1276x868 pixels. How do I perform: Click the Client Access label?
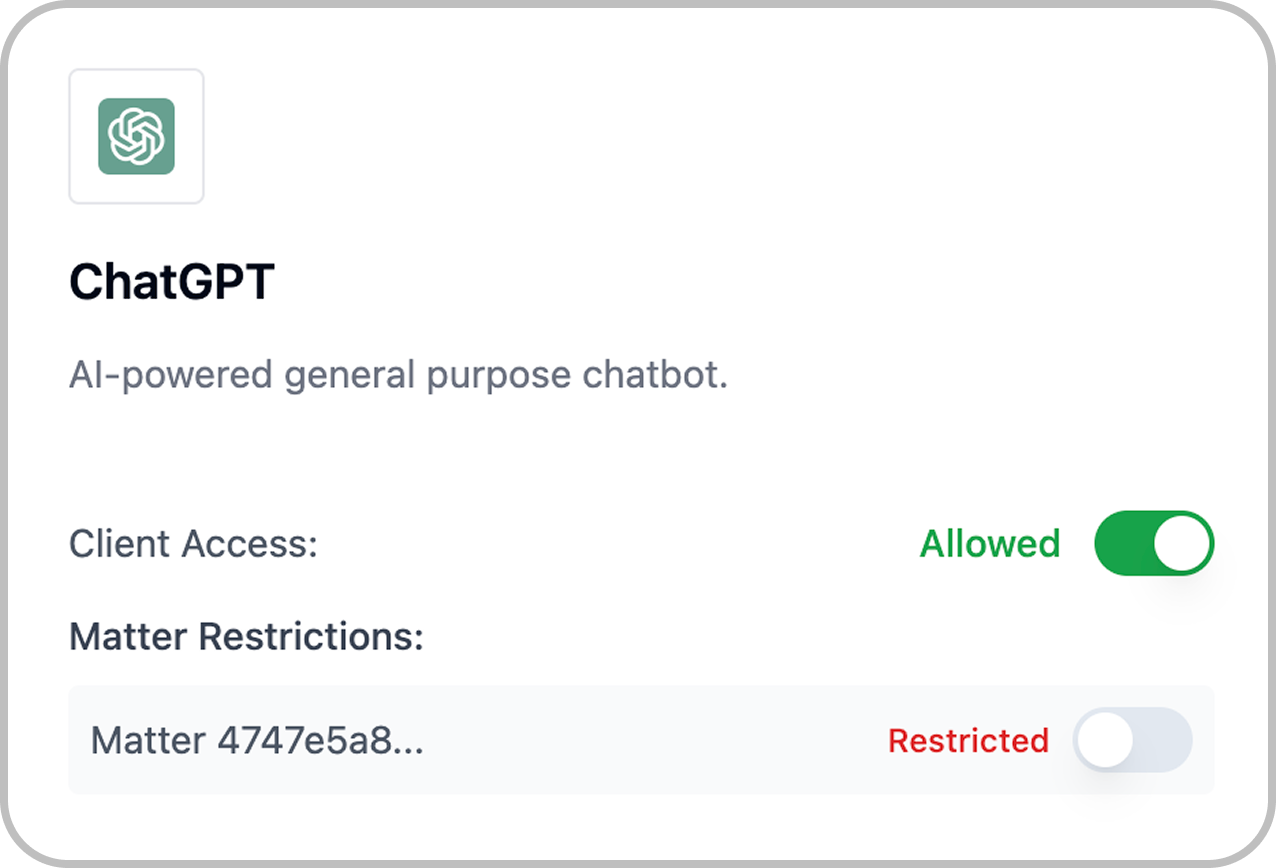[x=193, y=543]
